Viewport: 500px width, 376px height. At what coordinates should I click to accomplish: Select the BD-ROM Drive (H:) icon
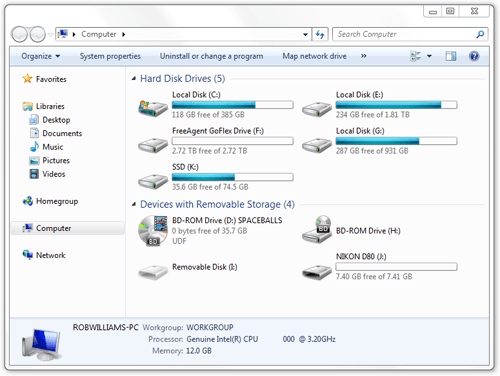click(317, 230)
